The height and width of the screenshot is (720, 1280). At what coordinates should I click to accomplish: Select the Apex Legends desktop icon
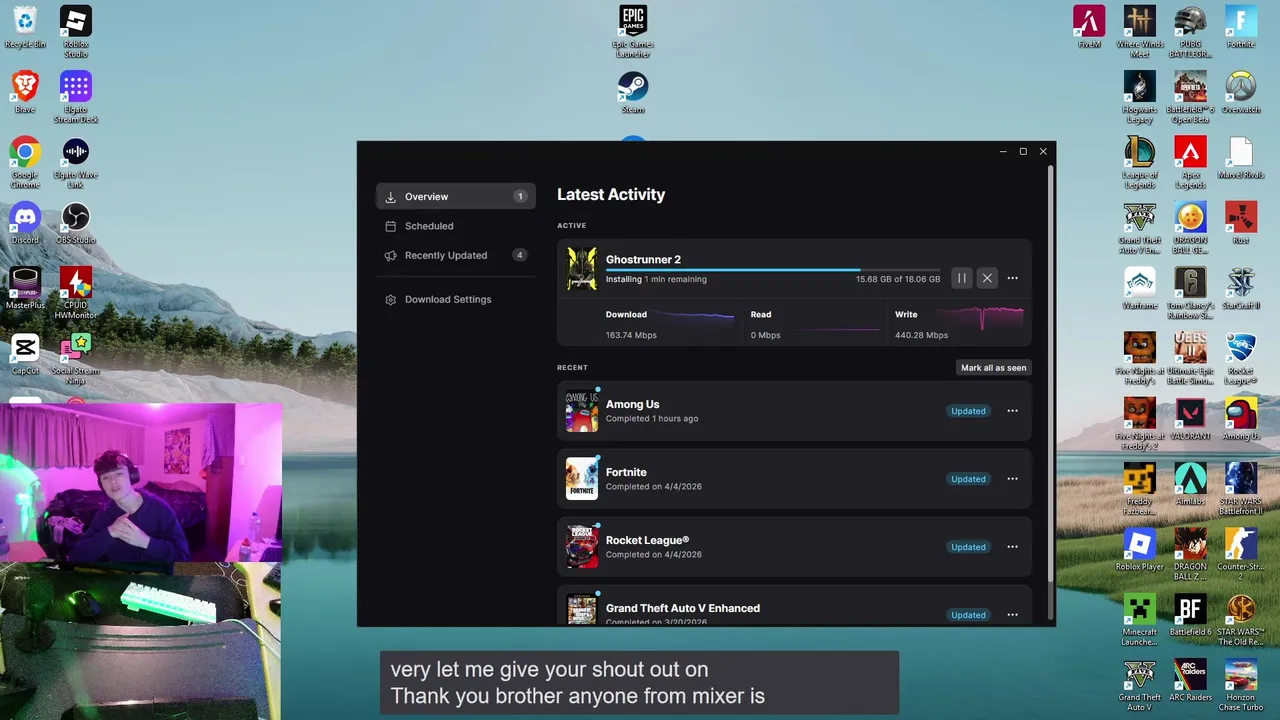(1190, 162)
